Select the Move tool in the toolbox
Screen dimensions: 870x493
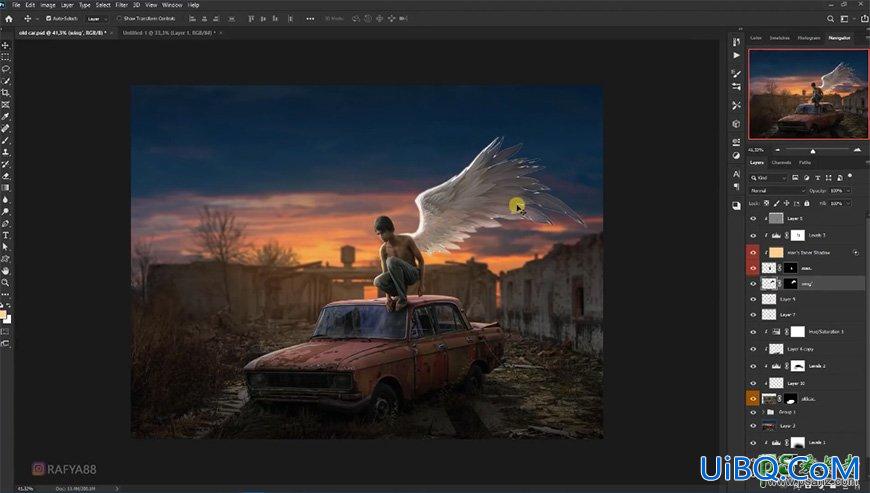click(x=6, y=45)
